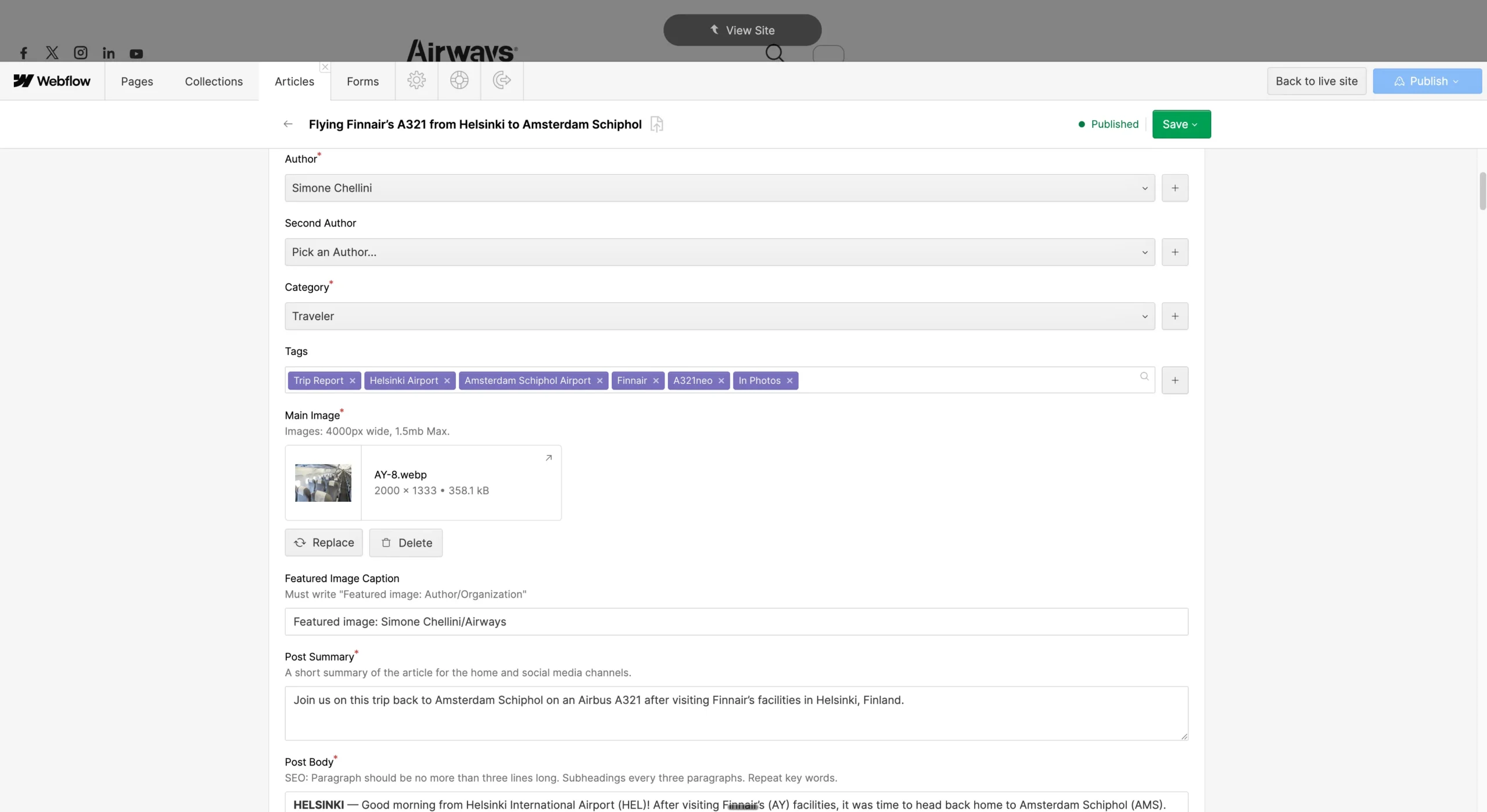Add a new Tag with the plus button

1174,380
